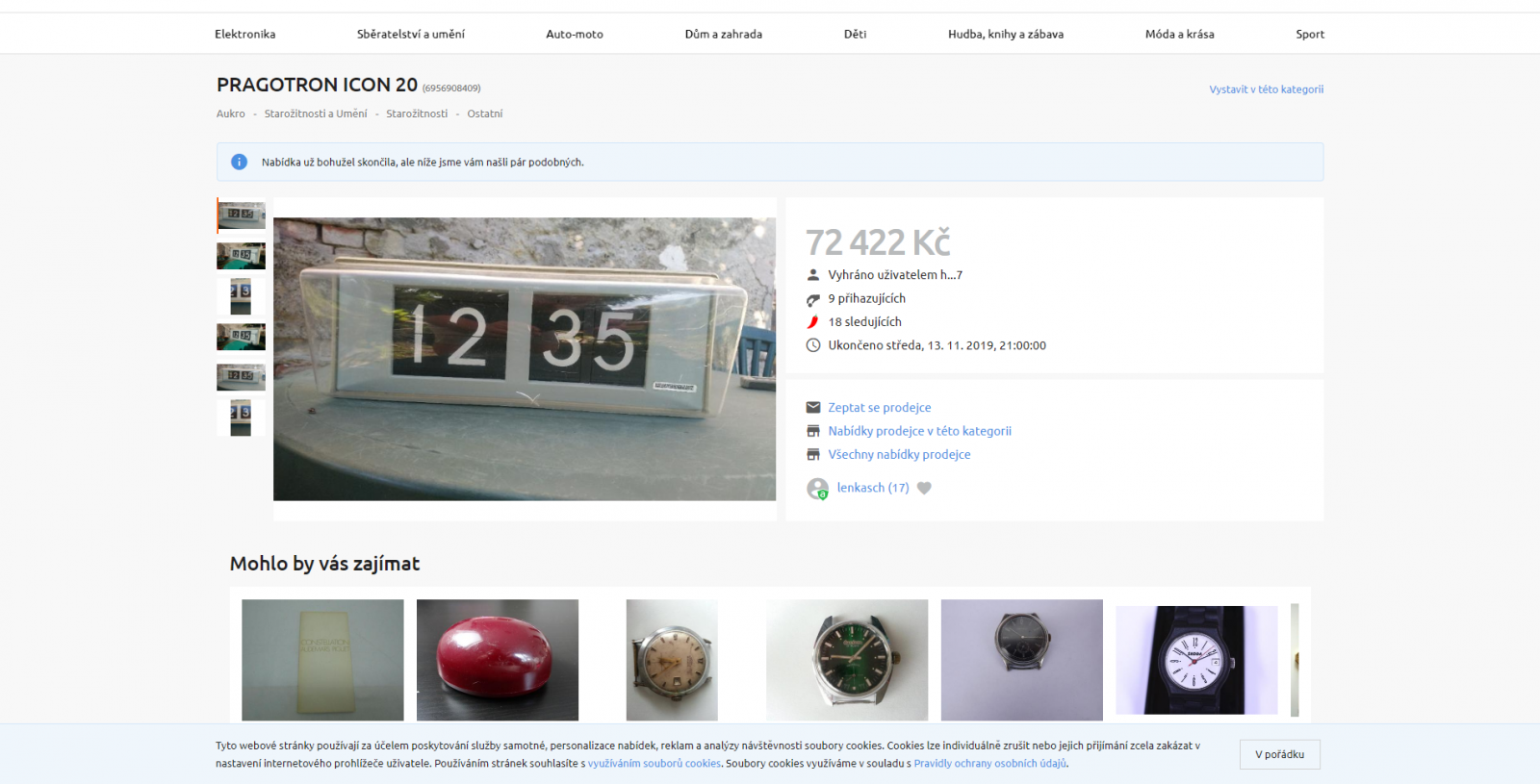The height and width of the screenshot is (784, 1540).
Task: Open the dark dial watch recommendation
Action: [1022, 660]
